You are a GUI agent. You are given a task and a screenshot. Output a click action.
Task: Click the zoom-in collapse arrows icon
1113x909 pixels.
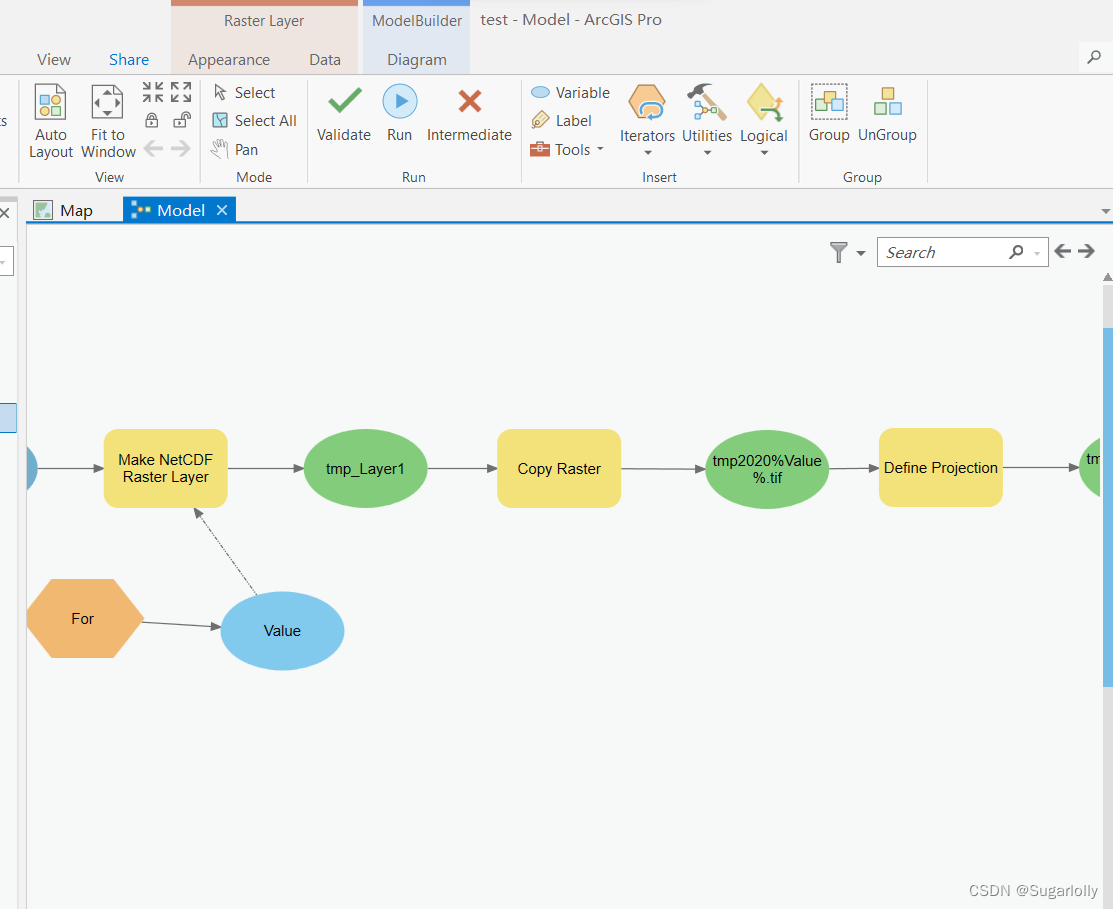coord(153,92)
